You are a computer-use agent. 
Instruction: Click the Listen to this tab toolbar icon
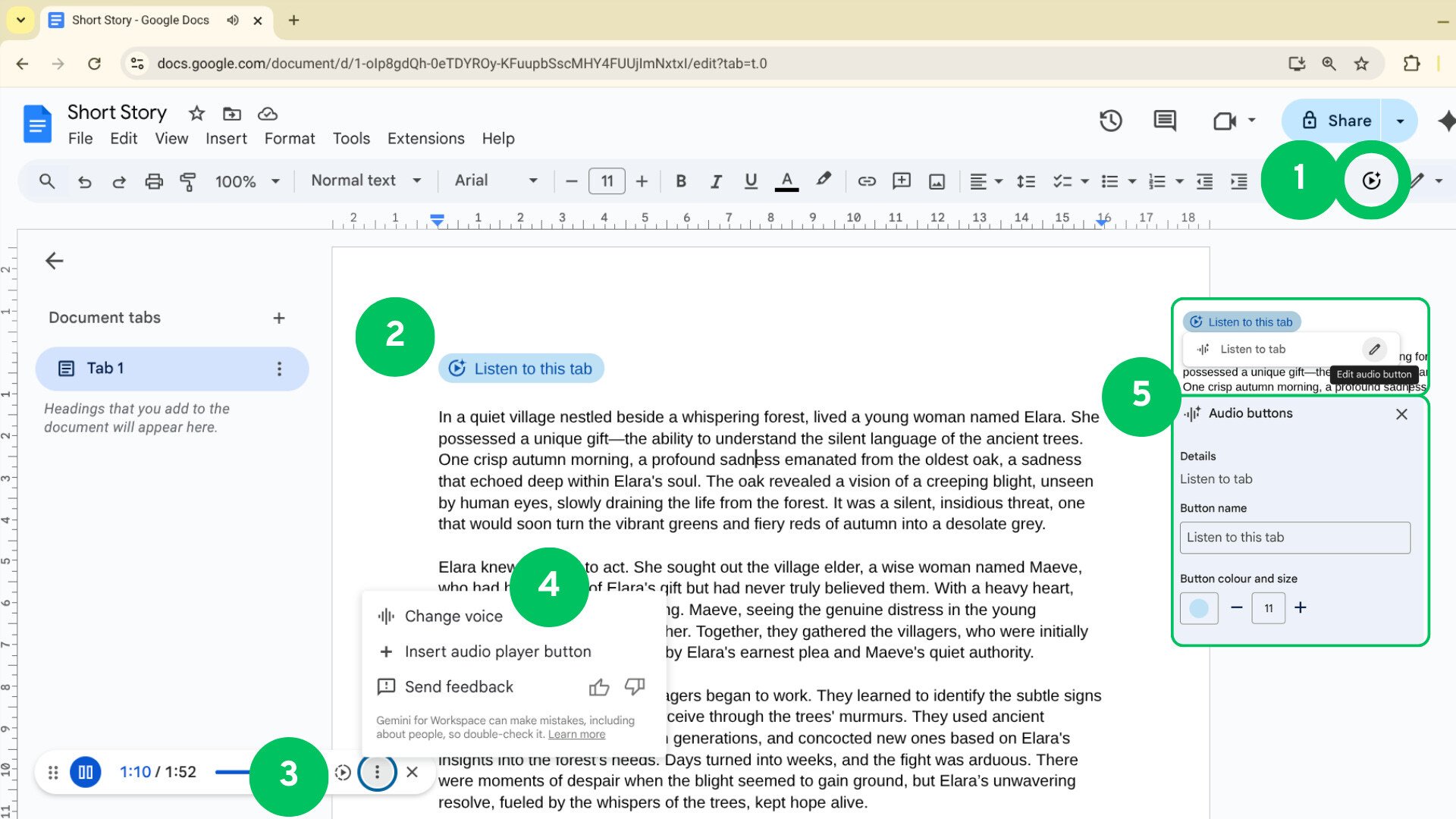coord(1371,180)
